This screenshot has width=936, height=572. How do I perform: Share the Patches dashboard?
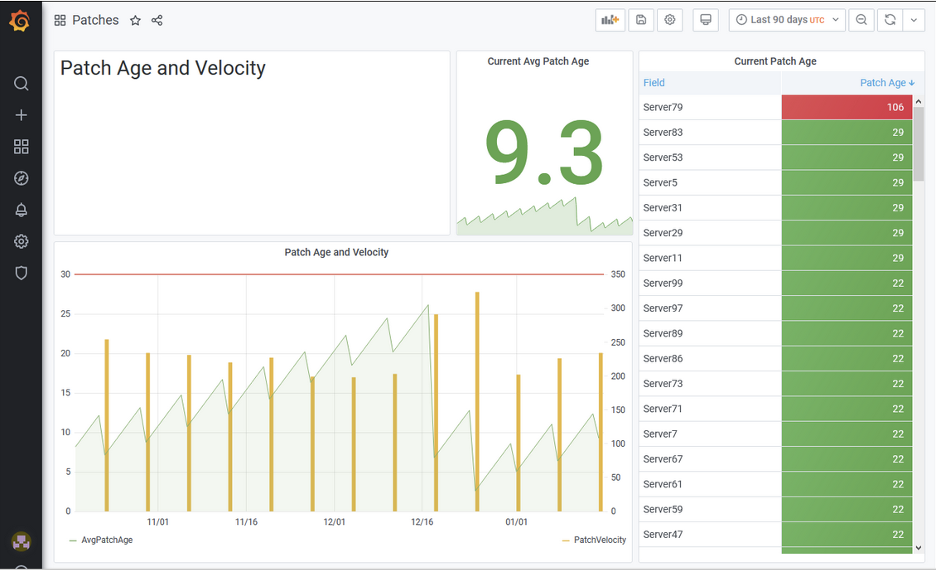[157, 20]
